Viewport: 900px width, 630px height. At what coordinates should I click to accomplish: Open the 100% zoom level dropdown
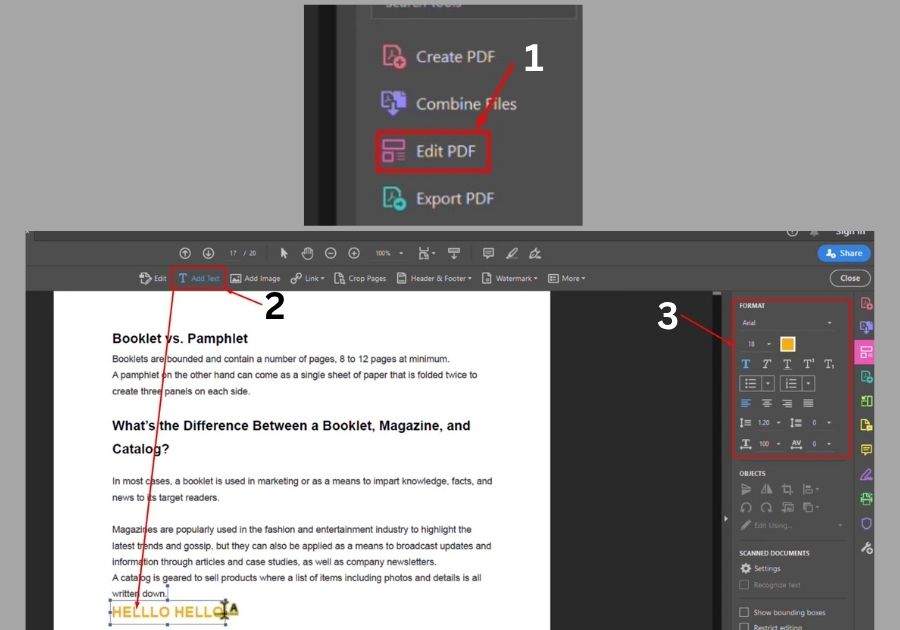[389, 253]
